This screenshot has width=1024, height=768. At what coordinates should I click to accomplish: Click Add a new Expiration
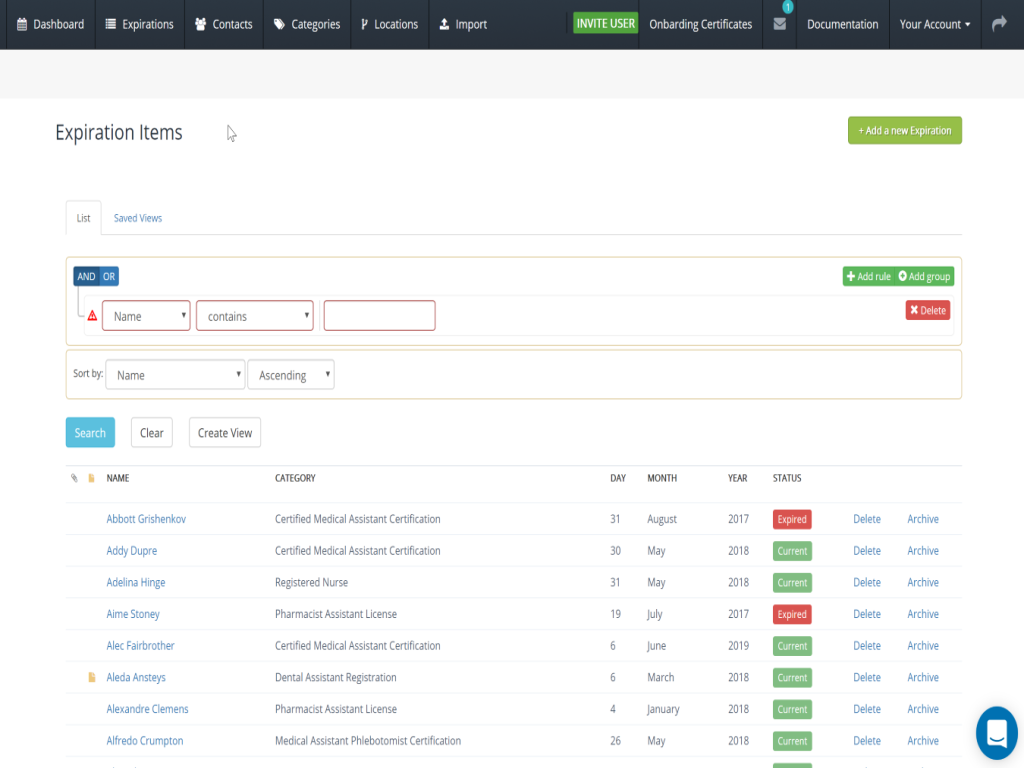click(904, 130)
